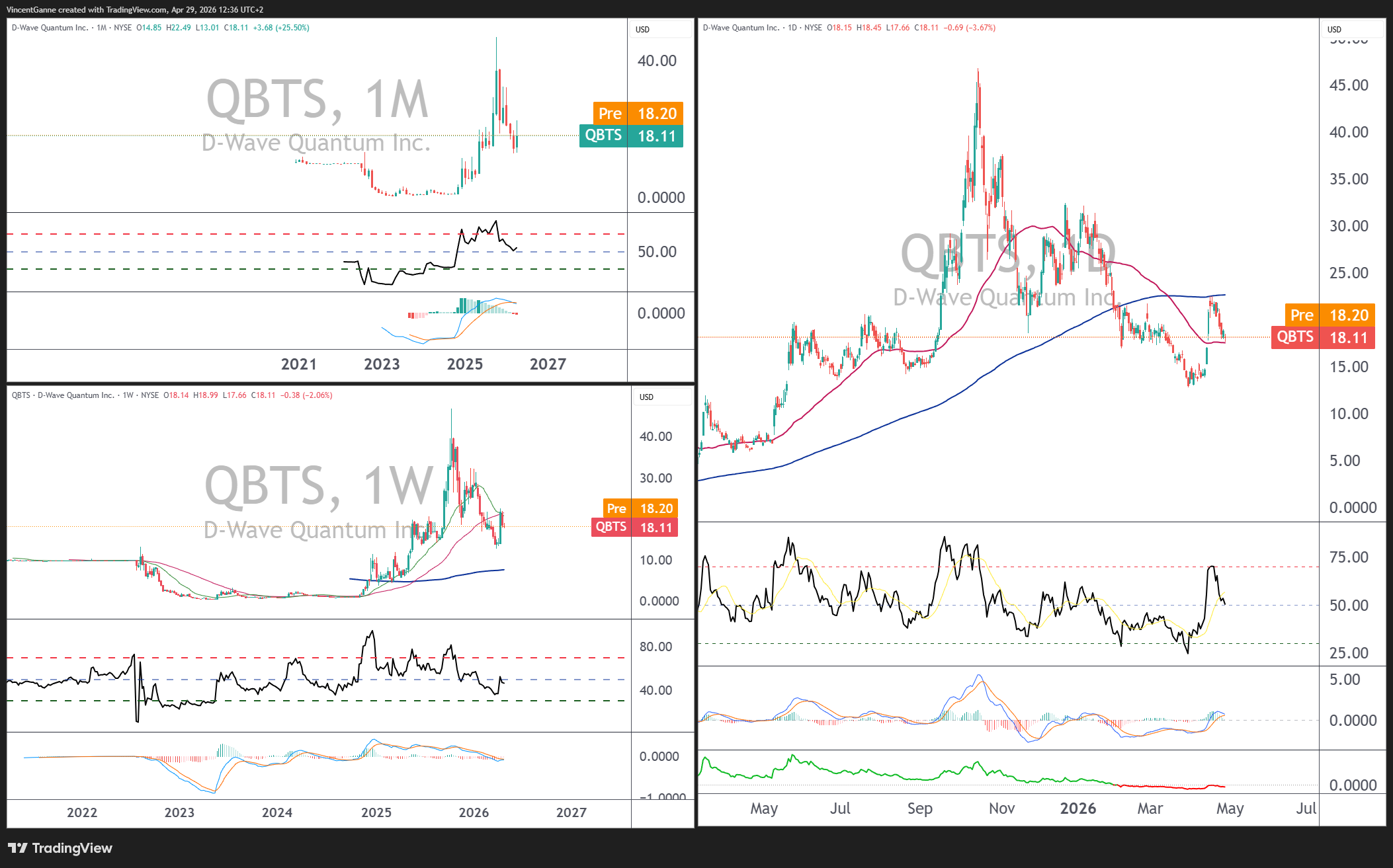The height and width of the screenshot is (868, 1393).
Task: Click the 80.00 RSI label on weekly chart
Action: [655, 647]
